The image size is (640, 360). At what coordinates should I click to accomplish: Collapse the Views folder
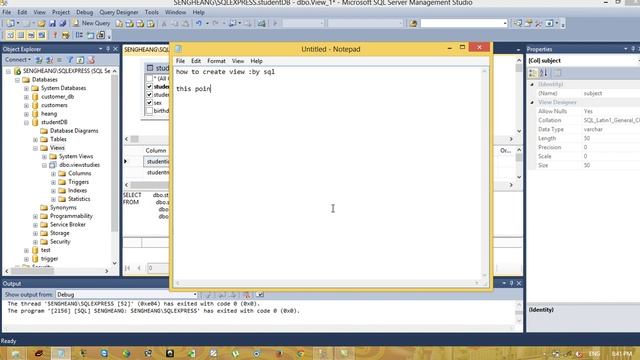(35, 148)
